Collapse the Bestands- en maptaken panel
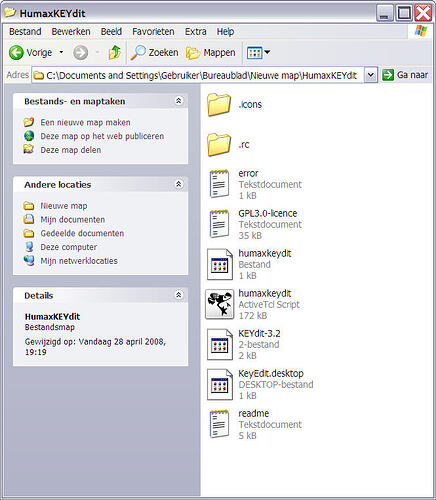The image size is (436, 500). point(179,101)
